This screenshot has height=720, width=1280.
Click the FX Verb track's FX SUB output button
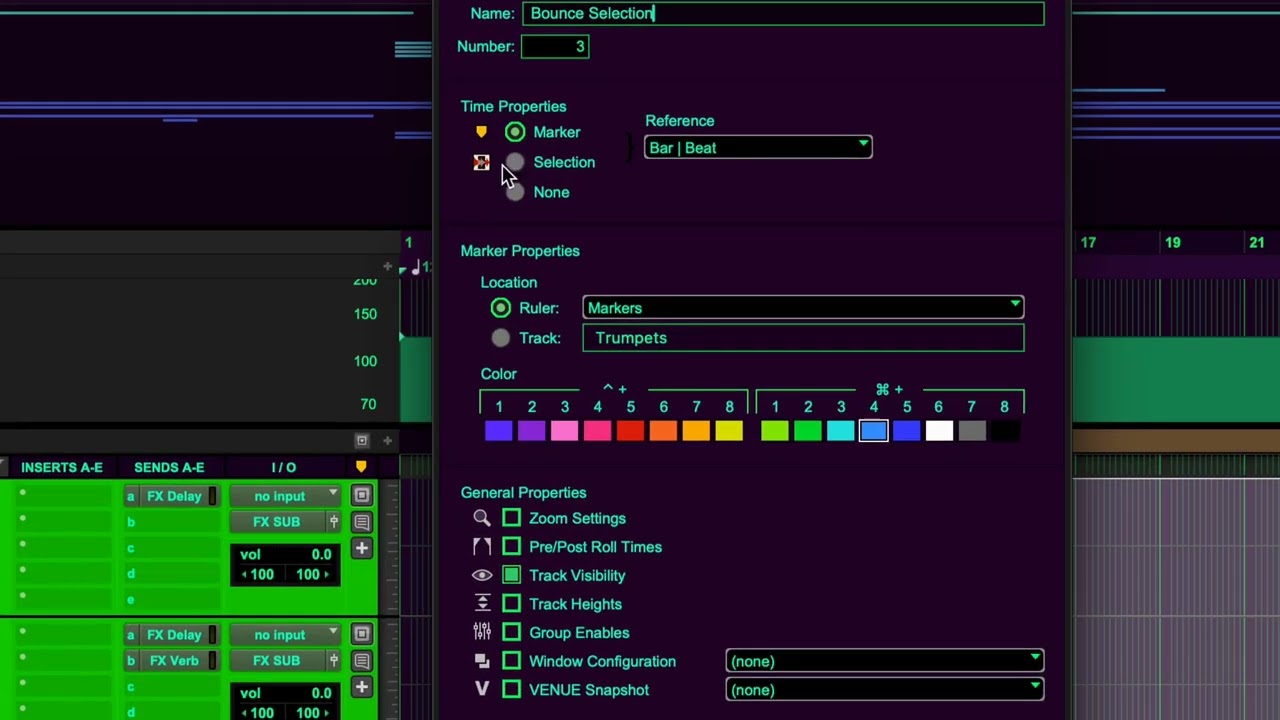[277, 661]
